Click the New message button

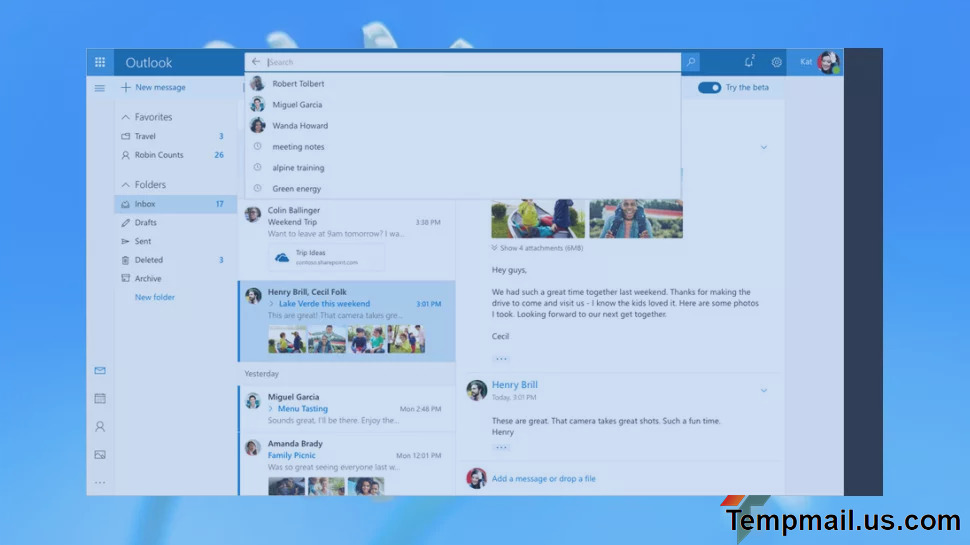tap(153, 88)
